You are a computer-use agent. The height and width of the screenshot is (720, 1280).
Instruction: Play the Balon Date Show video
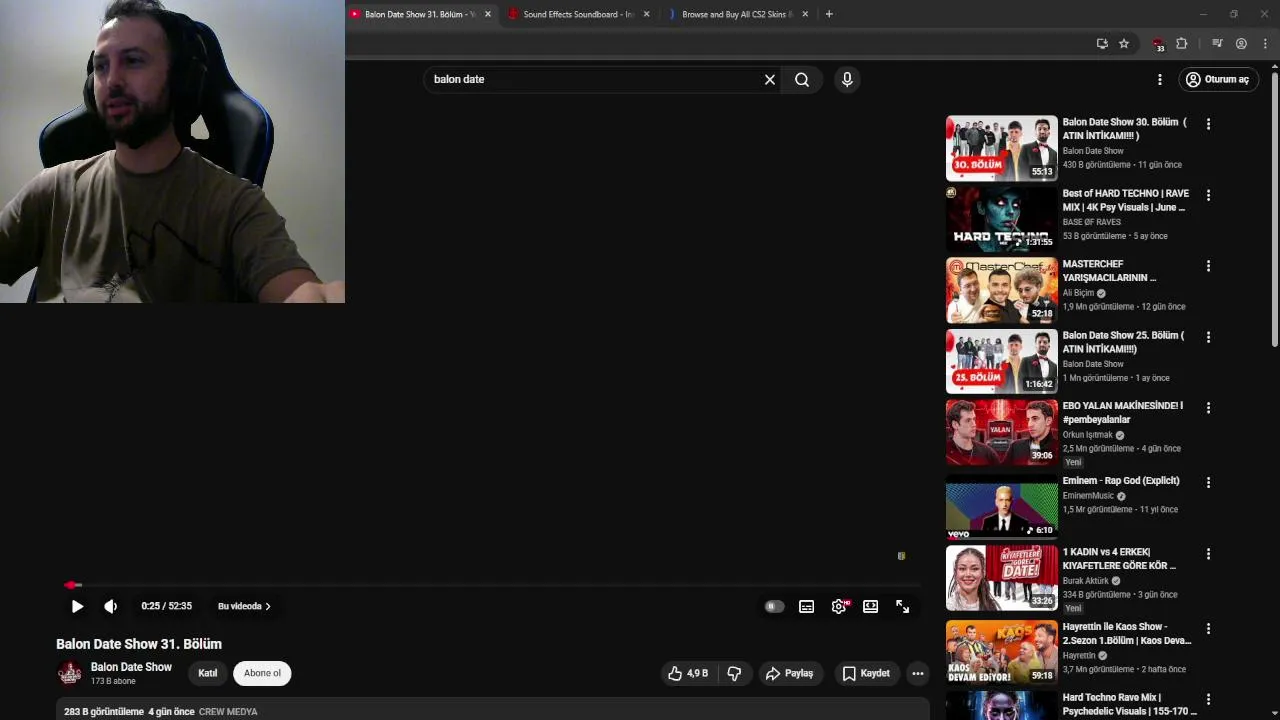point(77,606)
